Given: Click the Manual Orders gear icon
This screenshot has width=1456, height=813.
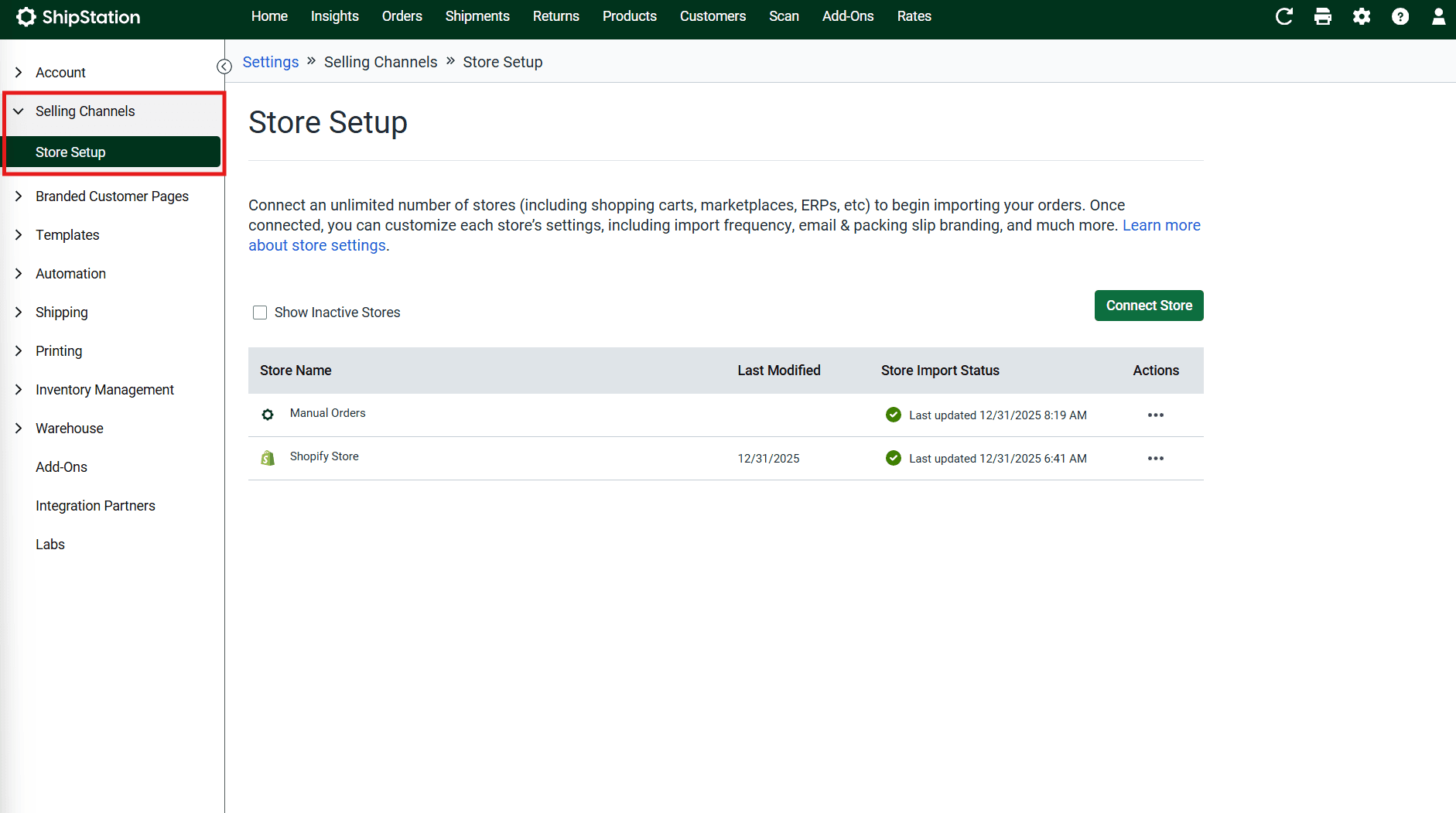Looking at the screenshot, I should (x=268, y=415).
